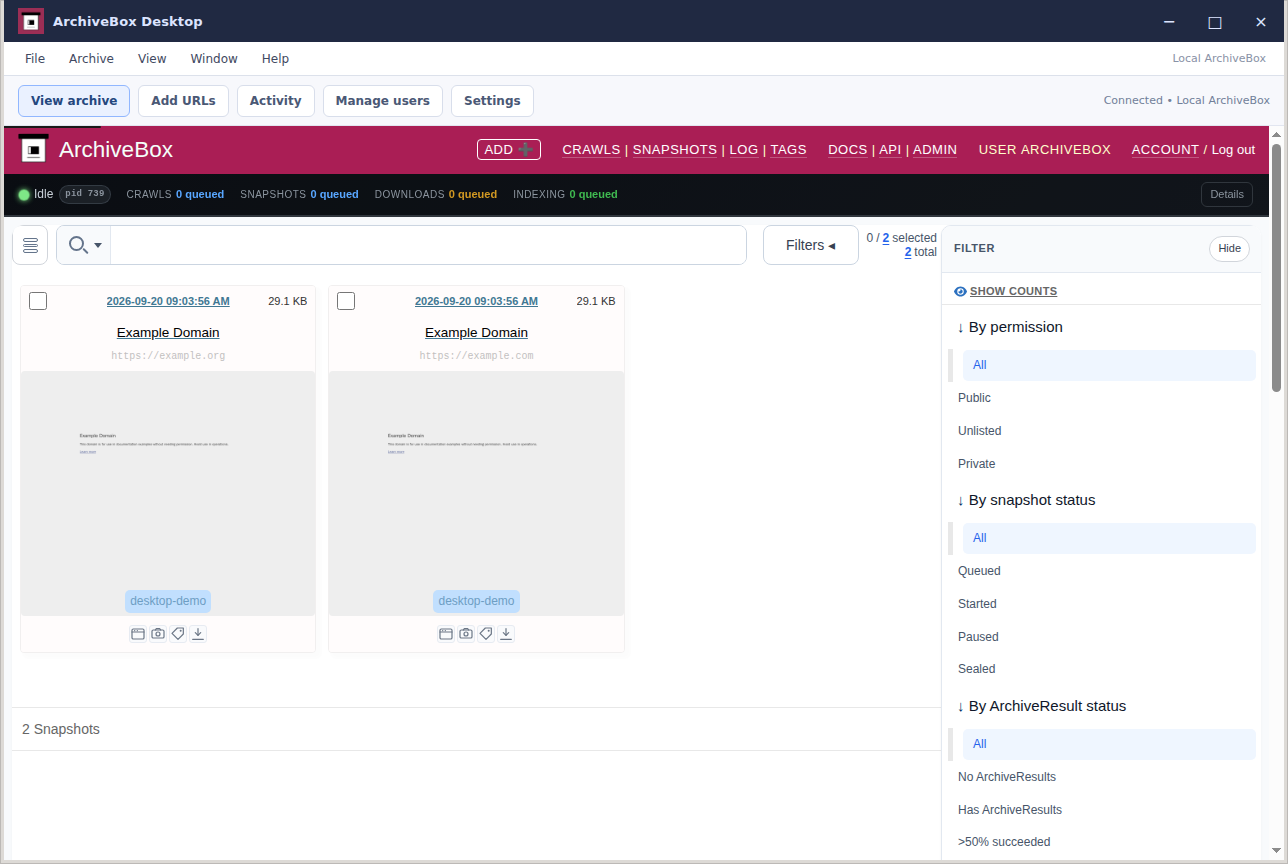1288x864 pixels.
Task: Open the example.com page thumbnail
Action: 476,494
